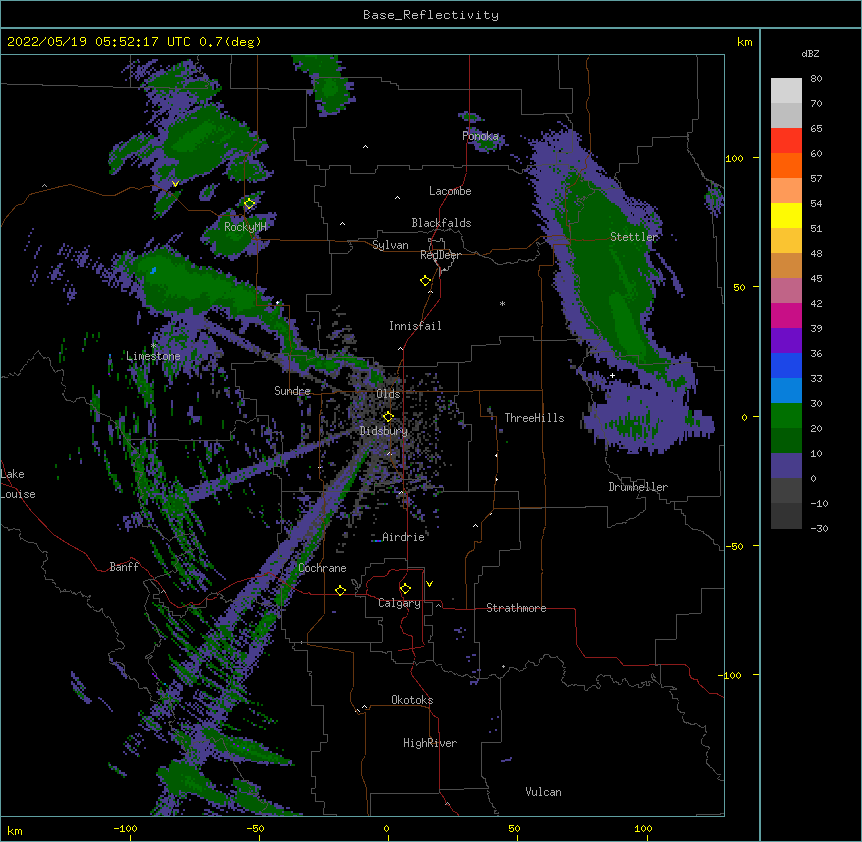
Task: Select the bright green swatch between 30 and 20
Action: (x=786, y=416)
